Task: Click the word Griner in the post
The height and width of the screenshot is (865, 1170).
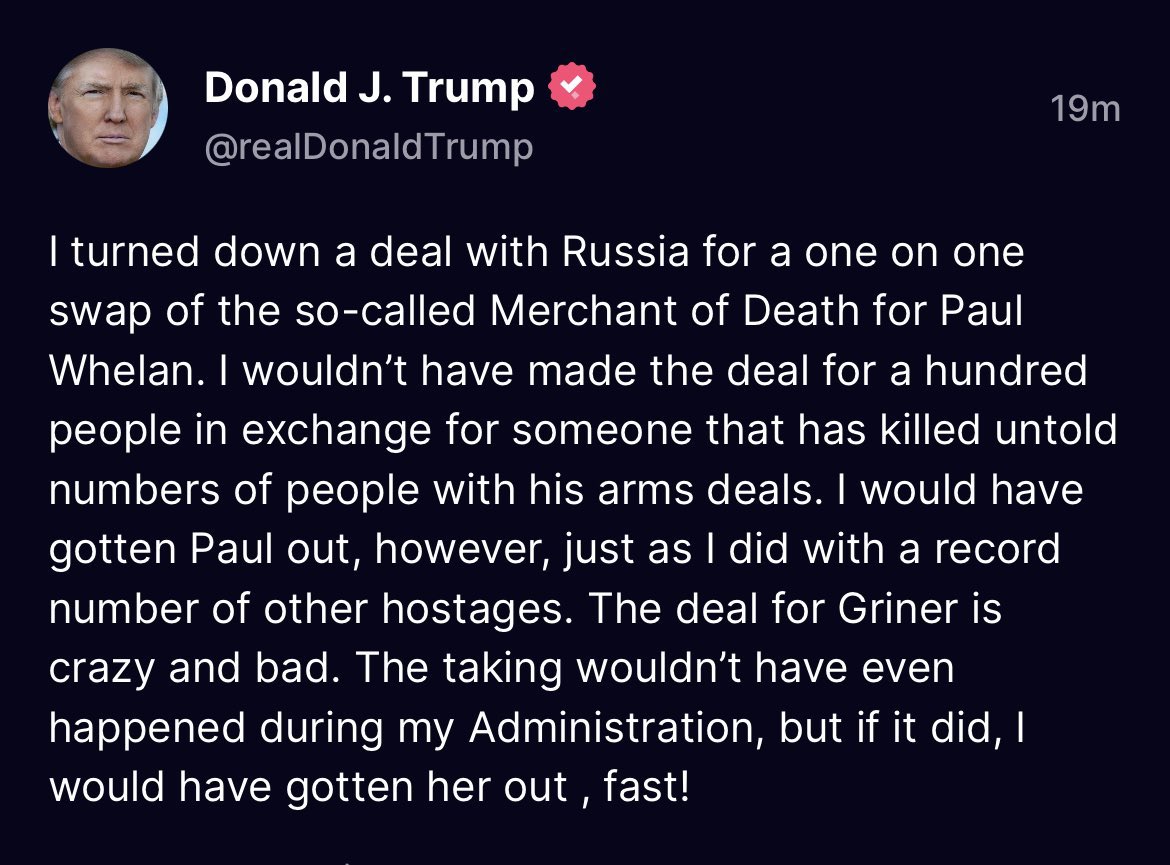Action: tap(897, 608)
